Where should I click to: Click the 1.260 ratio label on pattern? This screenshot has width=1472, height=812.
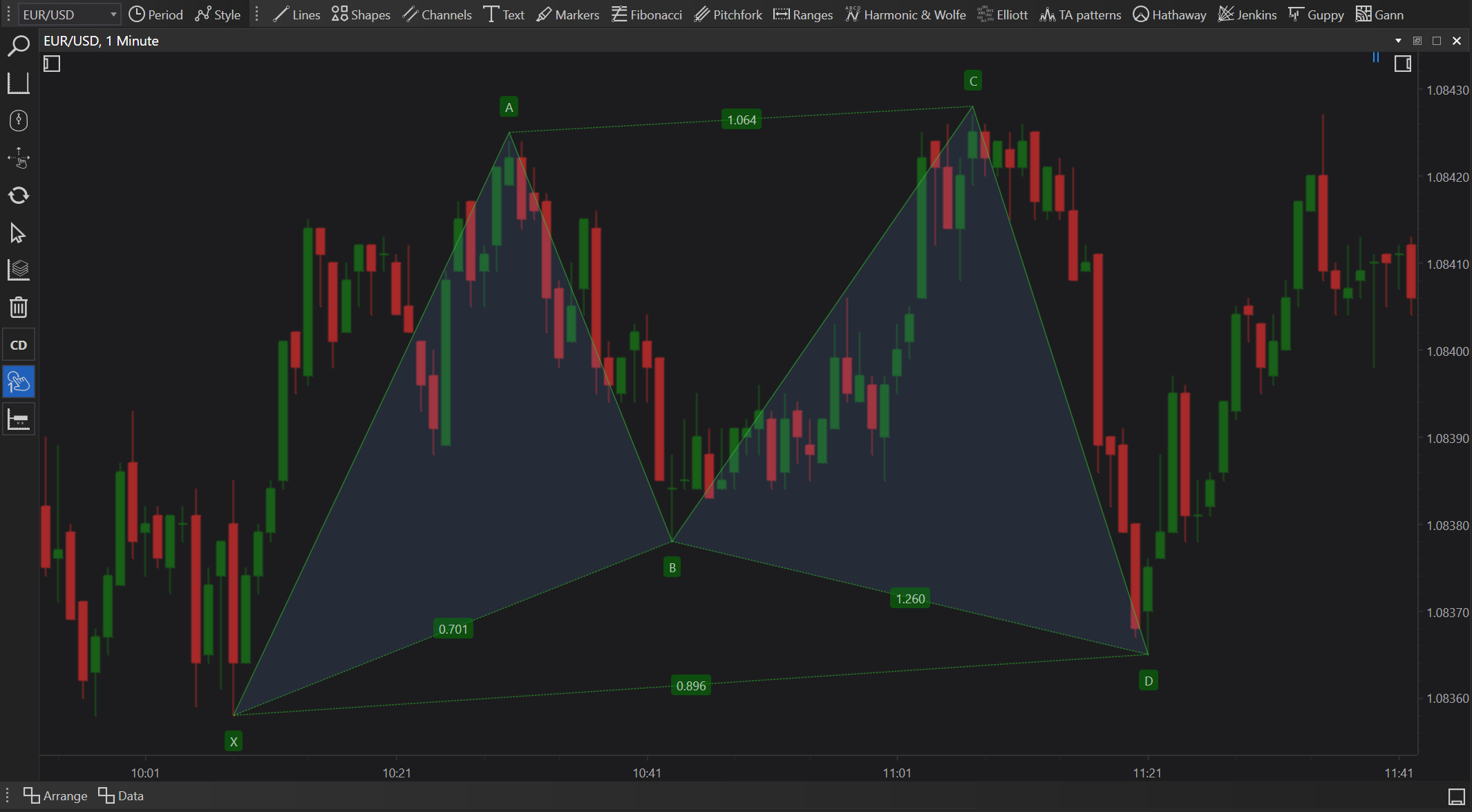[x=909, y=598]
